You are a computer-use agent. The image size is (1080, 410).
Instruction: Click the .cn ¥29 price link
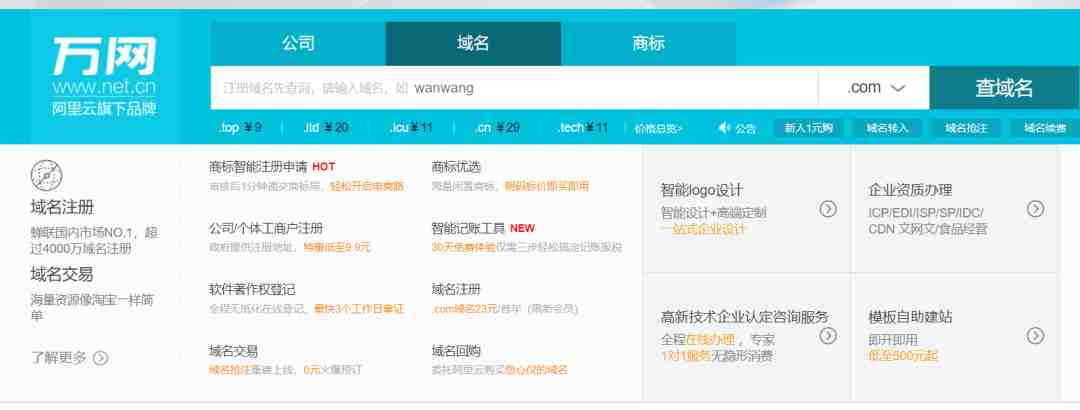pos(497,127)
